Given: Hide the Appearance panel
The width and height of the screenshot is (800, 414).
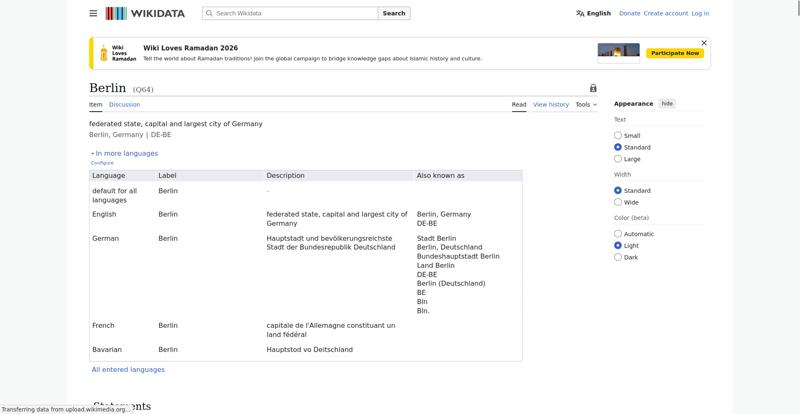Looking at the screenshot, I should pos(667,104).
